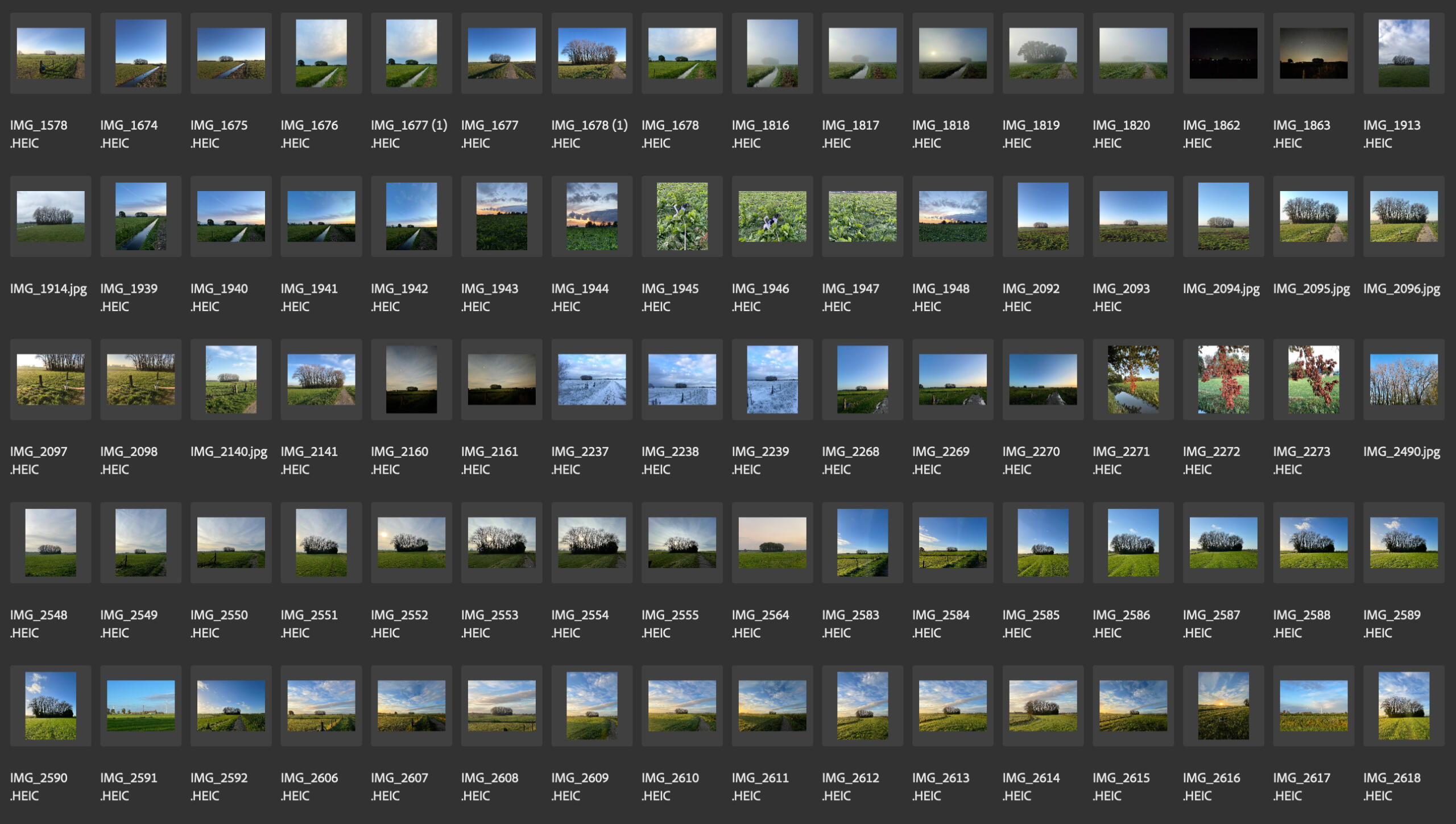The width and height of the screenshot is (1456, 824).
Task: Select the IMG_2591.HEIC farmland thumbnail
Action: (140, 705)
